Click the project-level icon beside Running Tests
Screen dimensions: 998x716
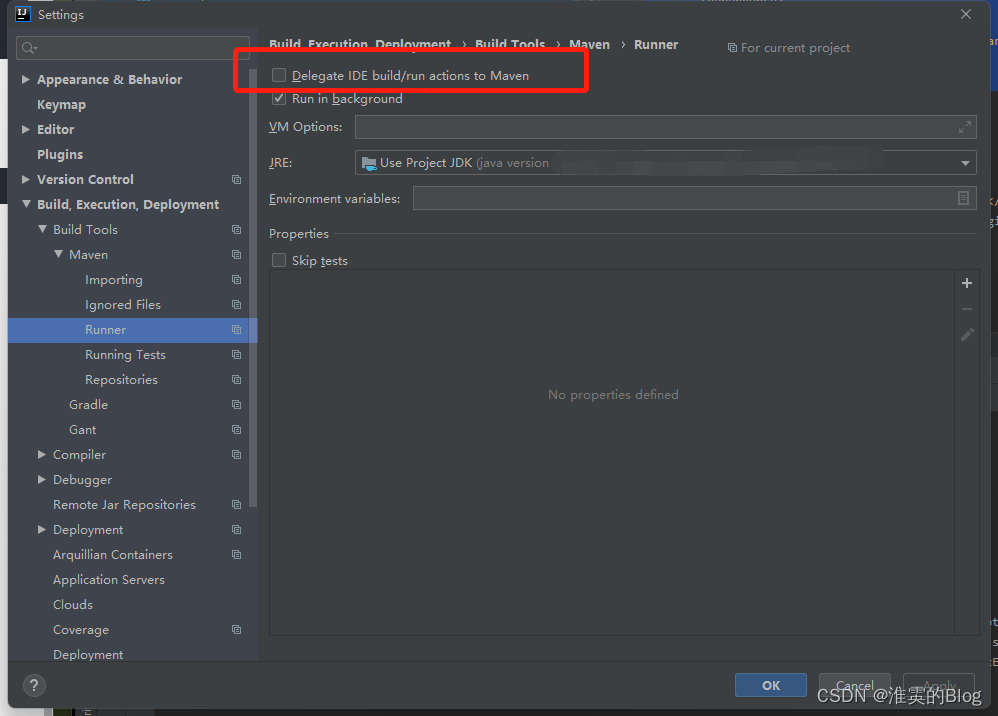point(236,354)
